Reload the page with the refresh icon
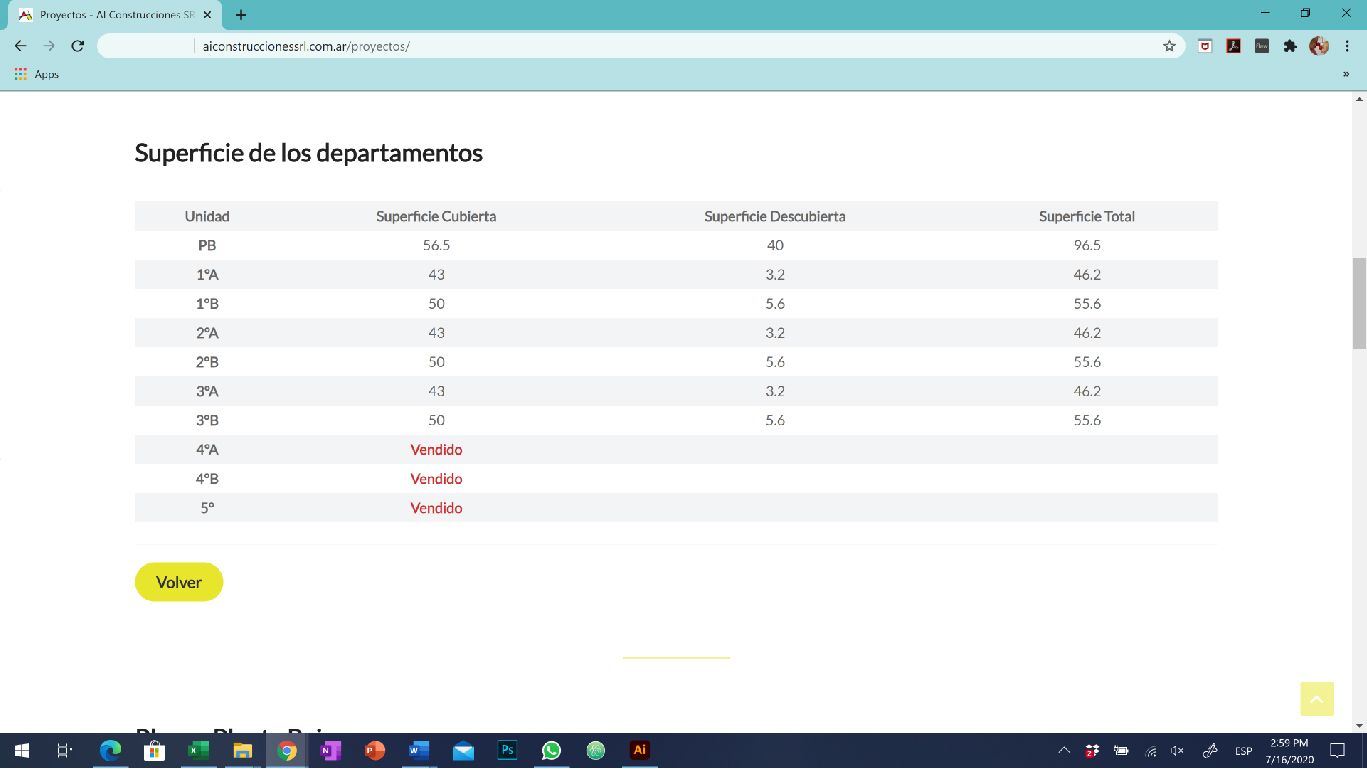Viewport: 1367px width, 769px height. coord(78,46)
